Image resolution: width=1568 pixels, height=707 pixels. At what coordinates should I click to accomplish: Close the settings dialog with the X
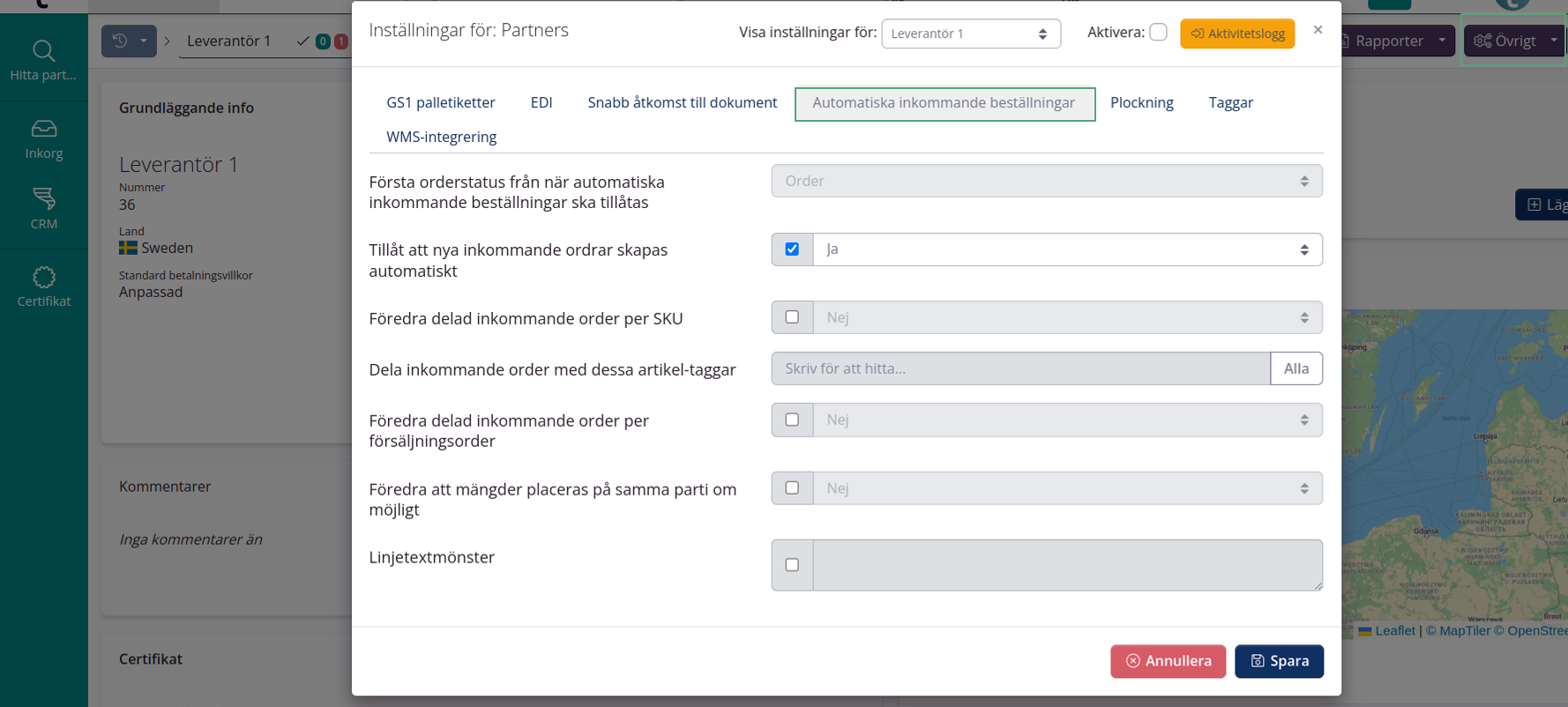pos(1318,30)
